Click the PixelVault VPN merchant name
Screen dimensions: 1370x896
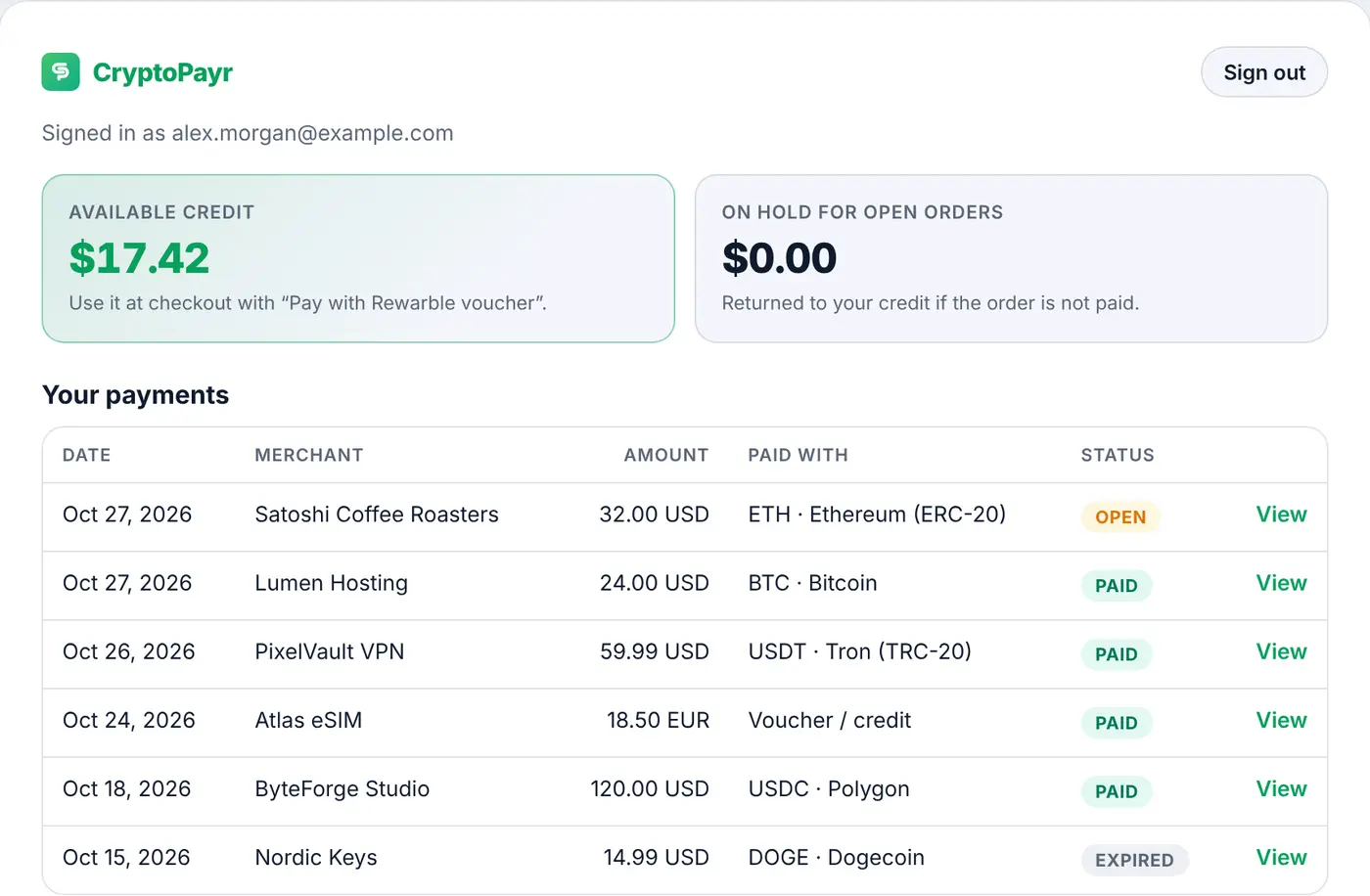(x=329, y=651)
